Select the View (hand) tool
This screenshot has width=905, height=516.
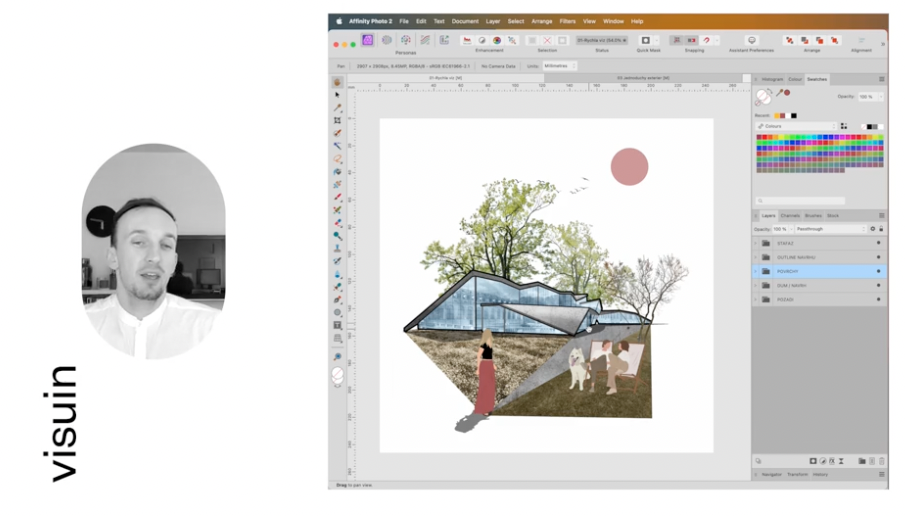tap(338, 82)
